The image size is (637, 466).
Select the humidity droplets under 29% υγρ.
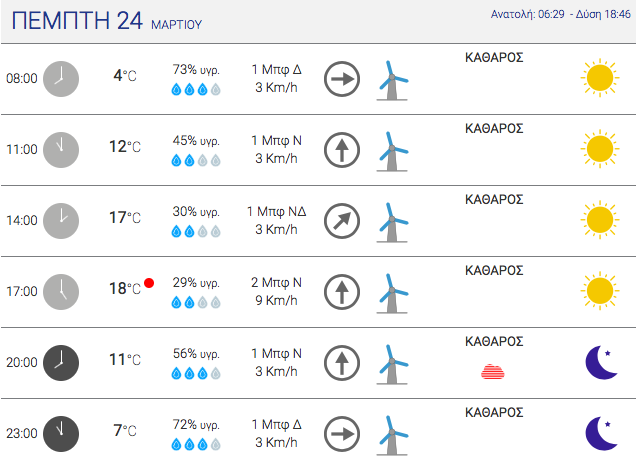pos(196,302)
